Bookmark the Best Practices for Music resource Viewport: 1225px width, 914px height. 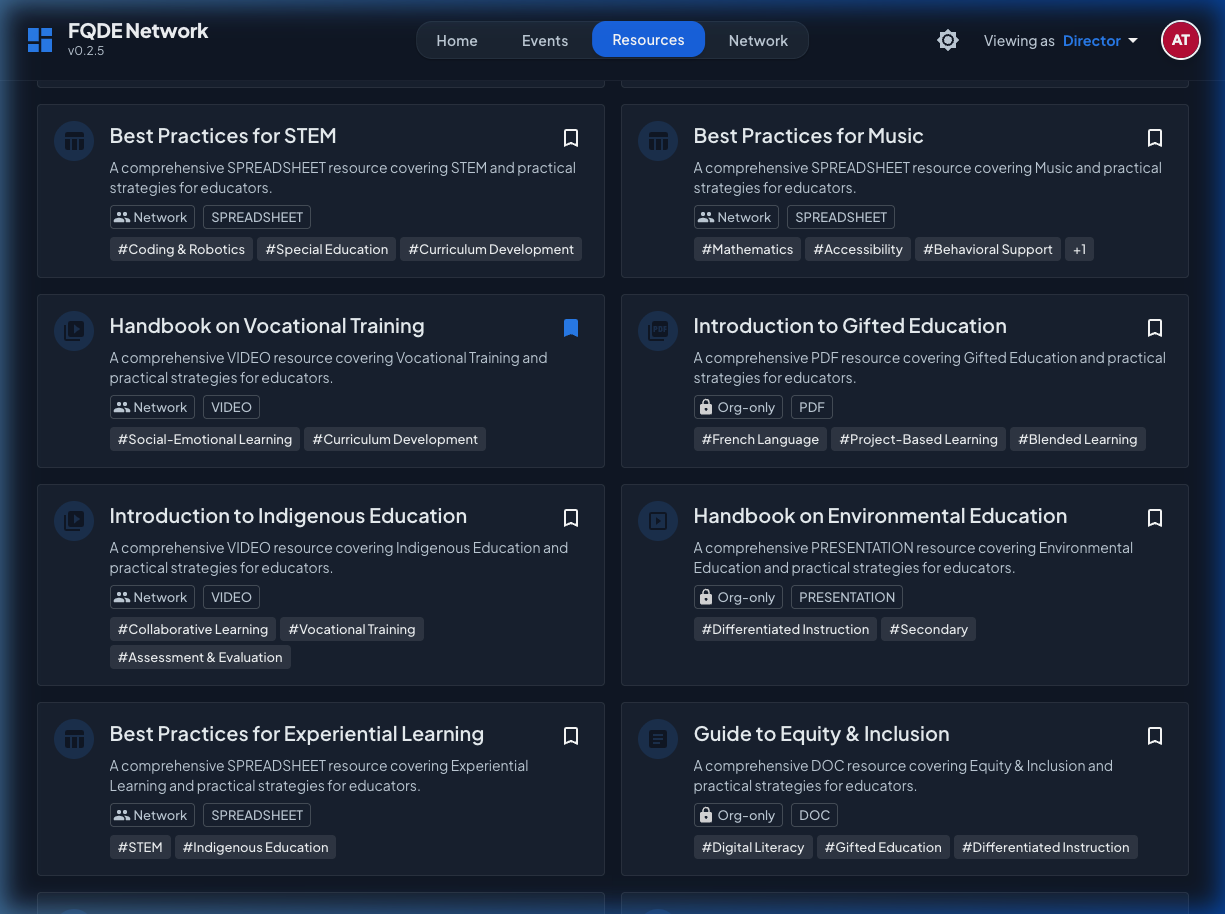coord(1155,138)
